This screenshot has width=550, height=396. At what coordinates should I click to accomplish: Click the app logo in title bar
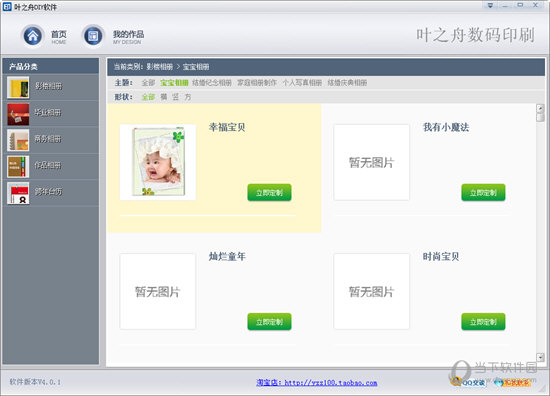click(x=7, y=7)
